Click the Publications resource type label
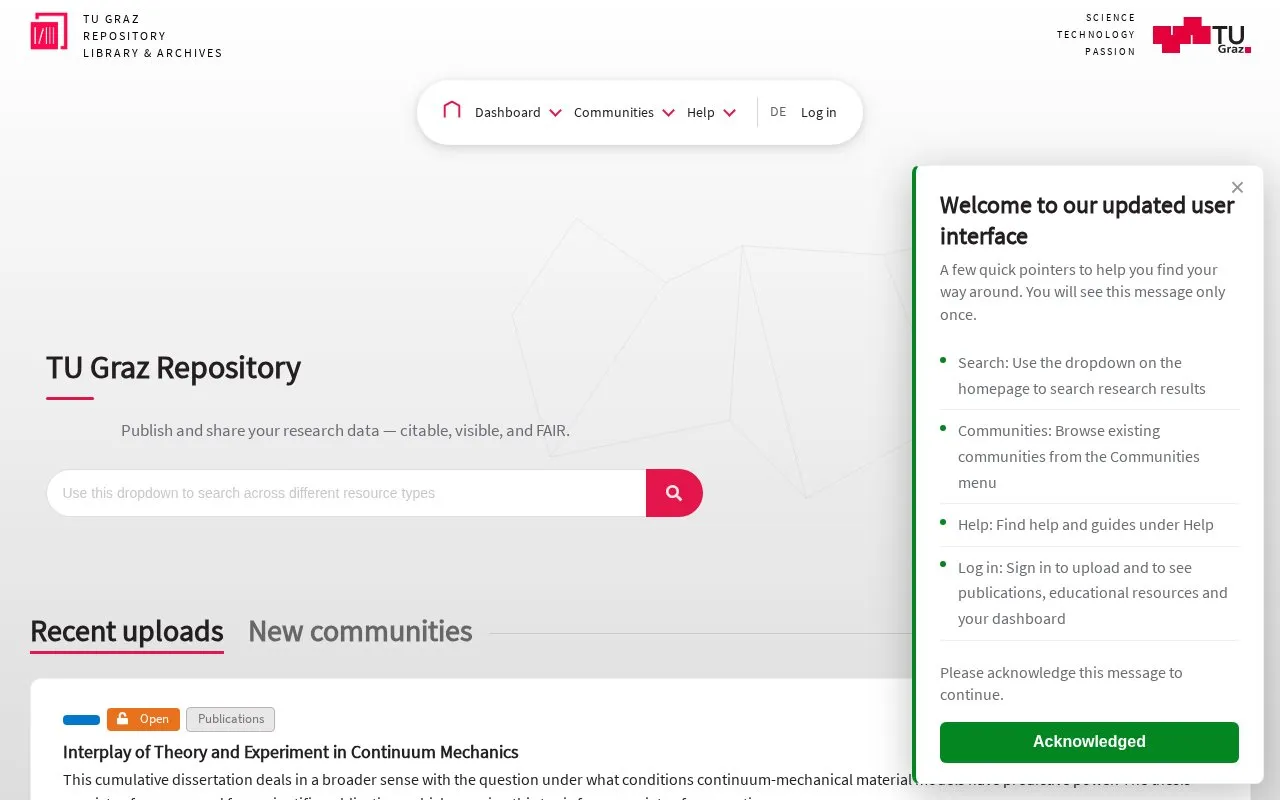The image size is (1280, 800). (x=230, y=719)
